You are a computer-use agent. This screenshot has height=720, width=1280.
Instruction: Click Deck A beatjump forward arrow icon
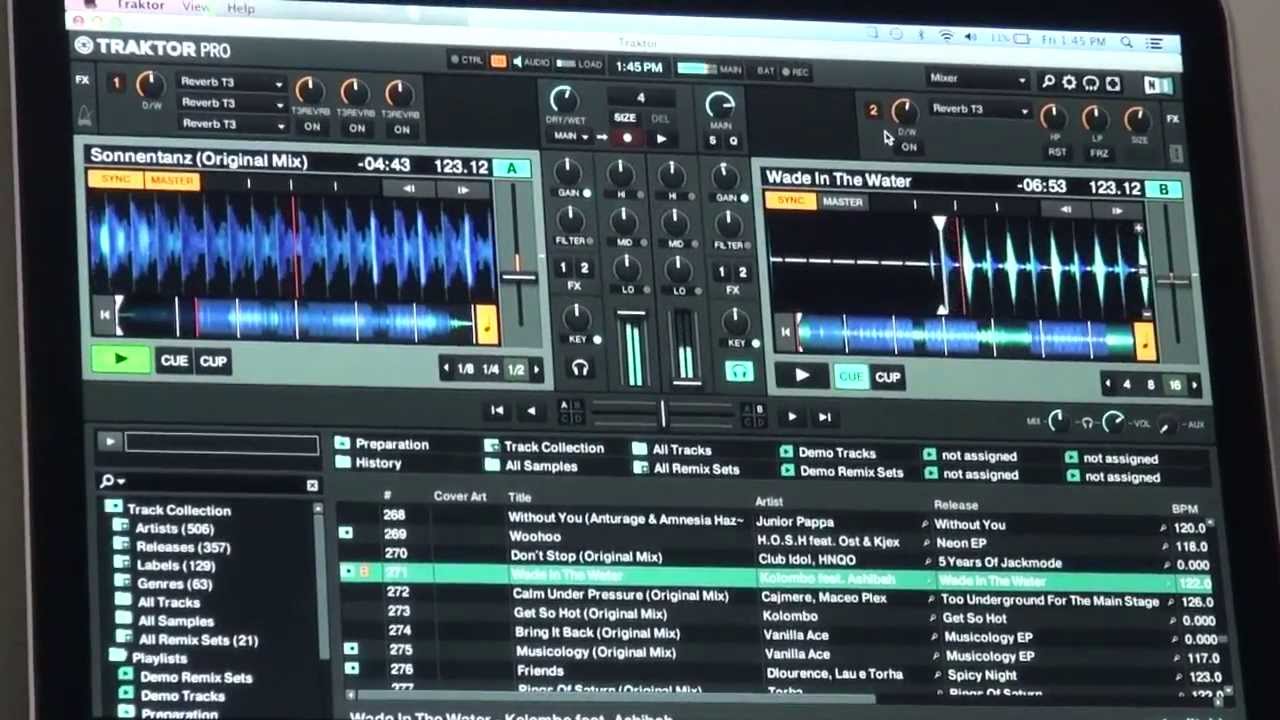tap(461, 189)
